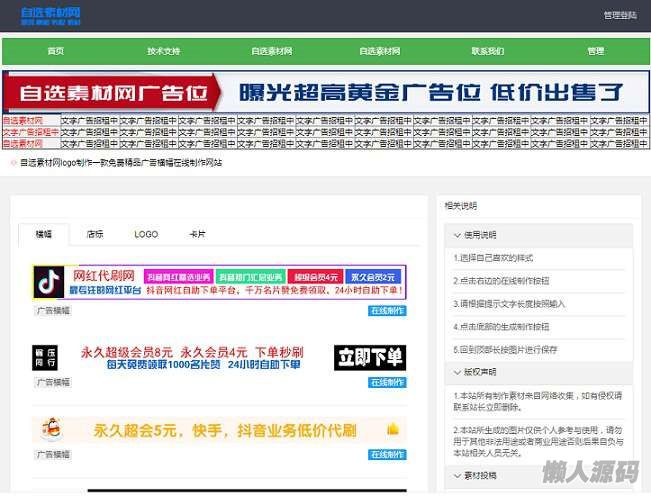651x496 pixels.
Task: Click the black 立即下单 badge in second banner
Action: click(x=369, y=357)
